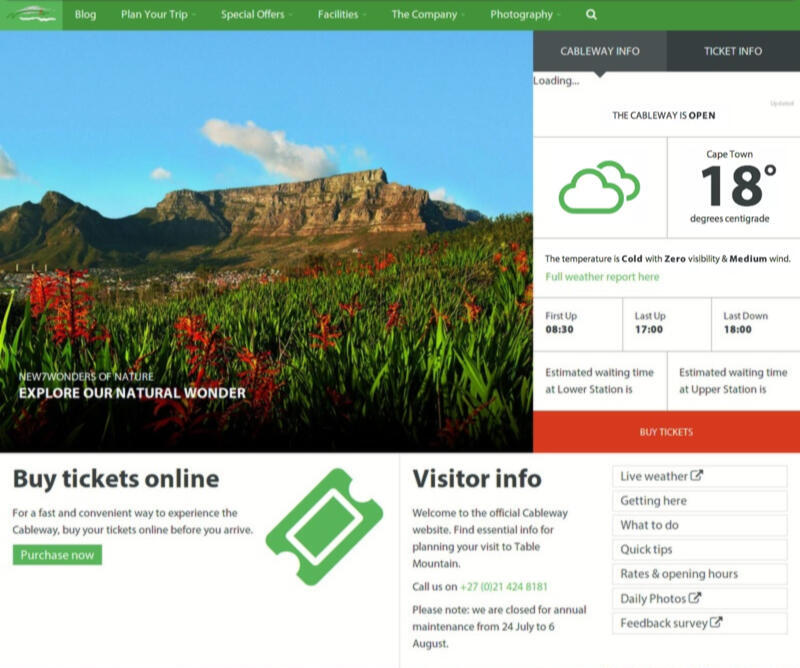800x668 pixels.
Task: Click the Cableway logo in header
Action: point(31,14)
